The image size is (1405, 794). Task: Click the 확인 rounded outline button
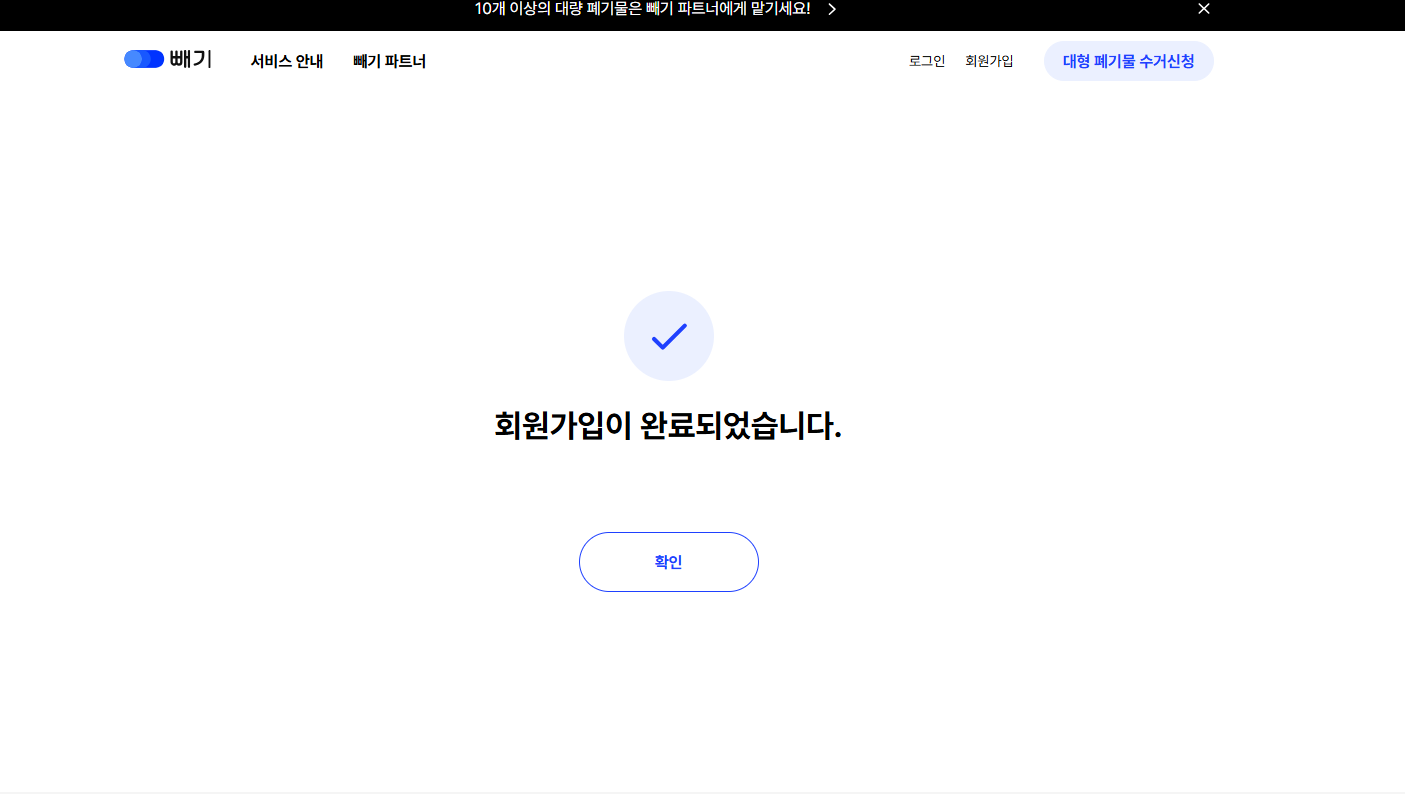tap(668, 561)
